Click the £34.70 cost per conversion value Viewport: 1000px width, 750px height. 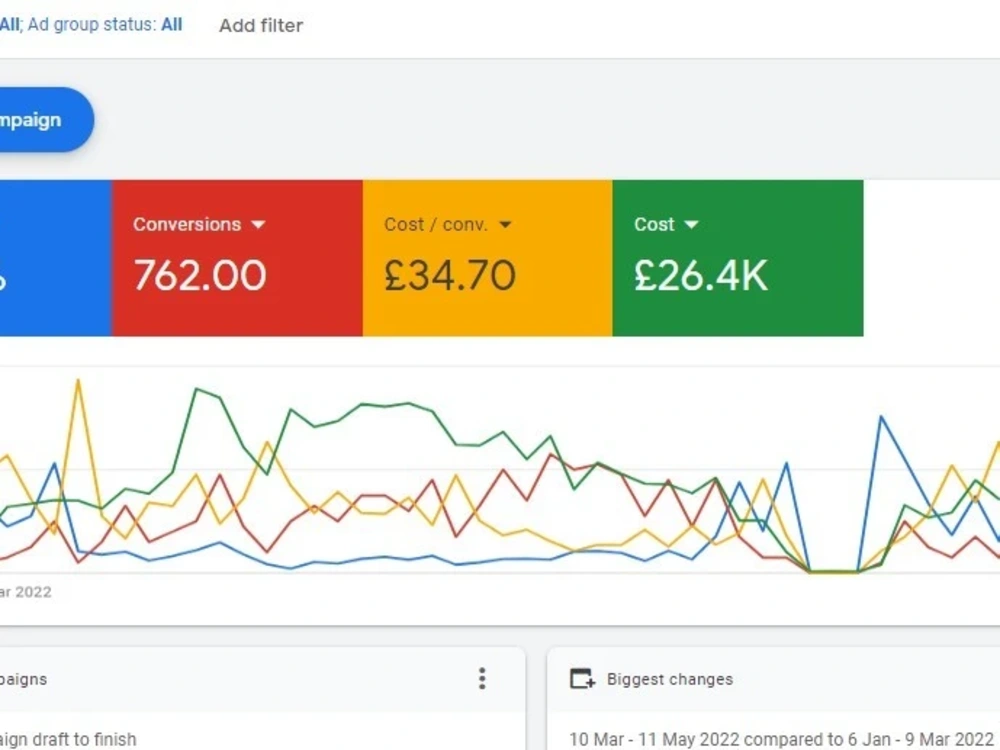[450, 276]
